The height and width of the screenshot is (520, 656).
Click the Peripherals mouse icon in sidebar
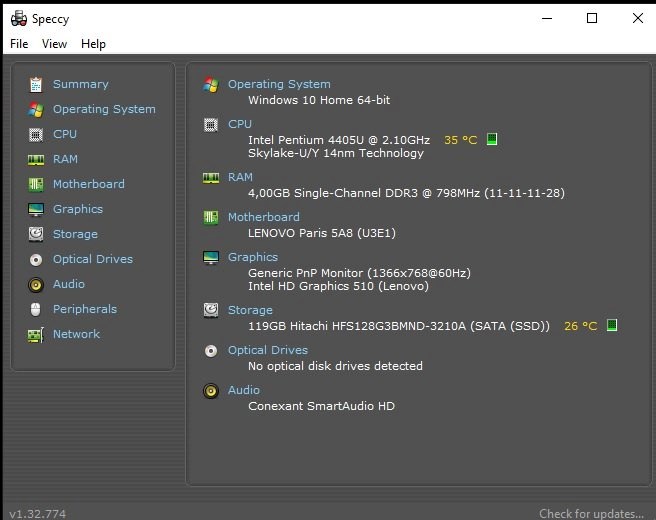(36, 310)
